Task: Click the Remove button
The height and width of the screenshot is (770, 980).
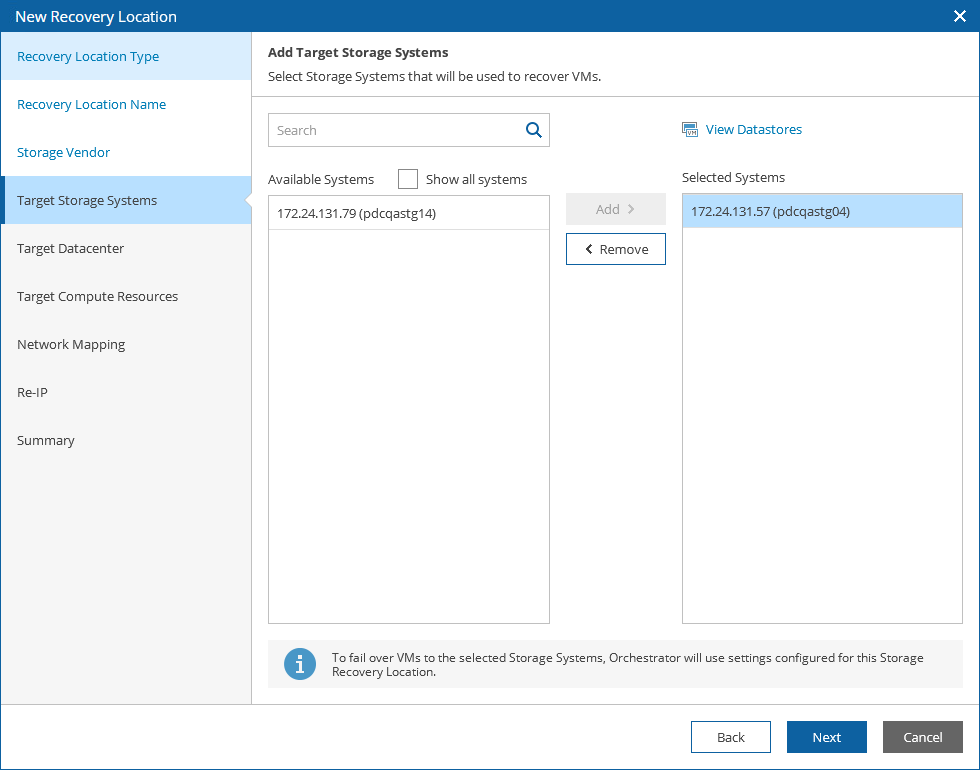Action: (616, 249)
